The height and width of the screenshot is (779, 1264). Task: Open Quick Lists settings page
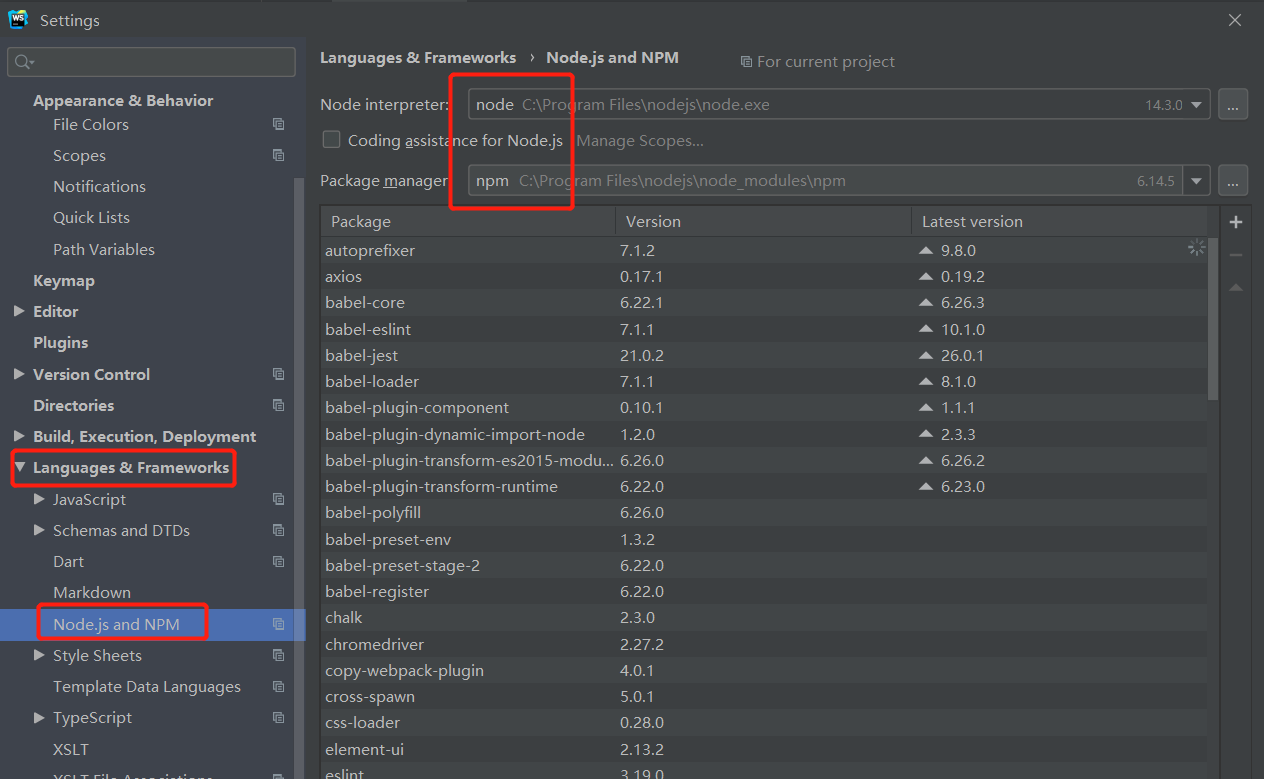coord(91,218)
